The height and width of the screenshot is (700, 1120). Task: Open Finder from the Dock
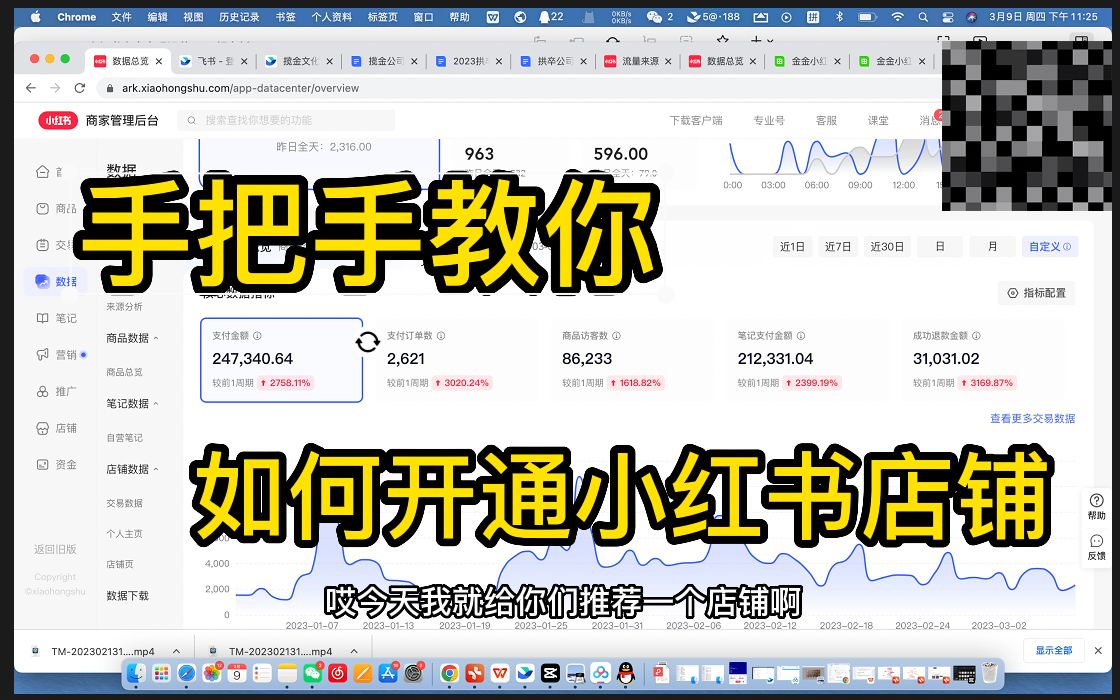pyautogui.click(x=136, y=673)
